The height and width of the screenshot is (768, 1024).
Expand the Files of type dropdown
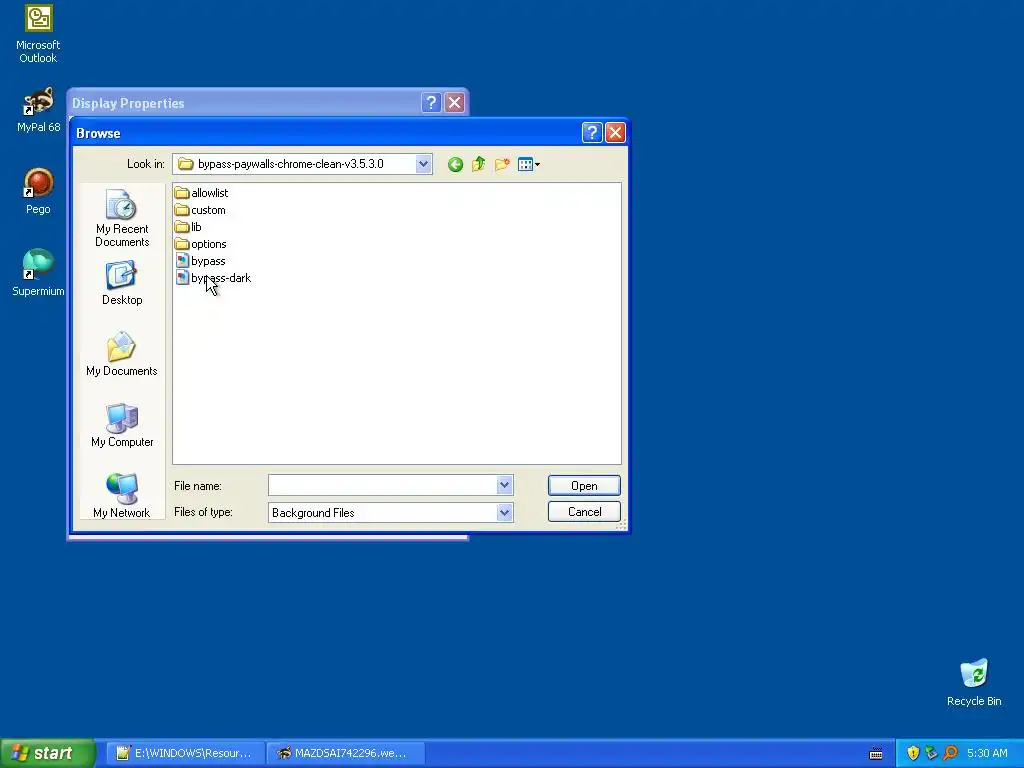pyautogui.click(x=504, y=513)
